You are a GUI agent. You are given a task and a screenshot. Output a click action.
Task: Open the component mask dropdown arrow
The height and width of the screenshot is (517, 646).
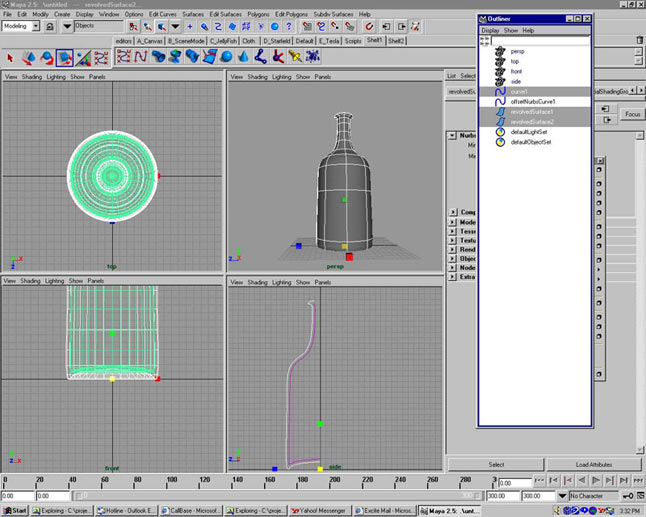click(x=176, y=27)
